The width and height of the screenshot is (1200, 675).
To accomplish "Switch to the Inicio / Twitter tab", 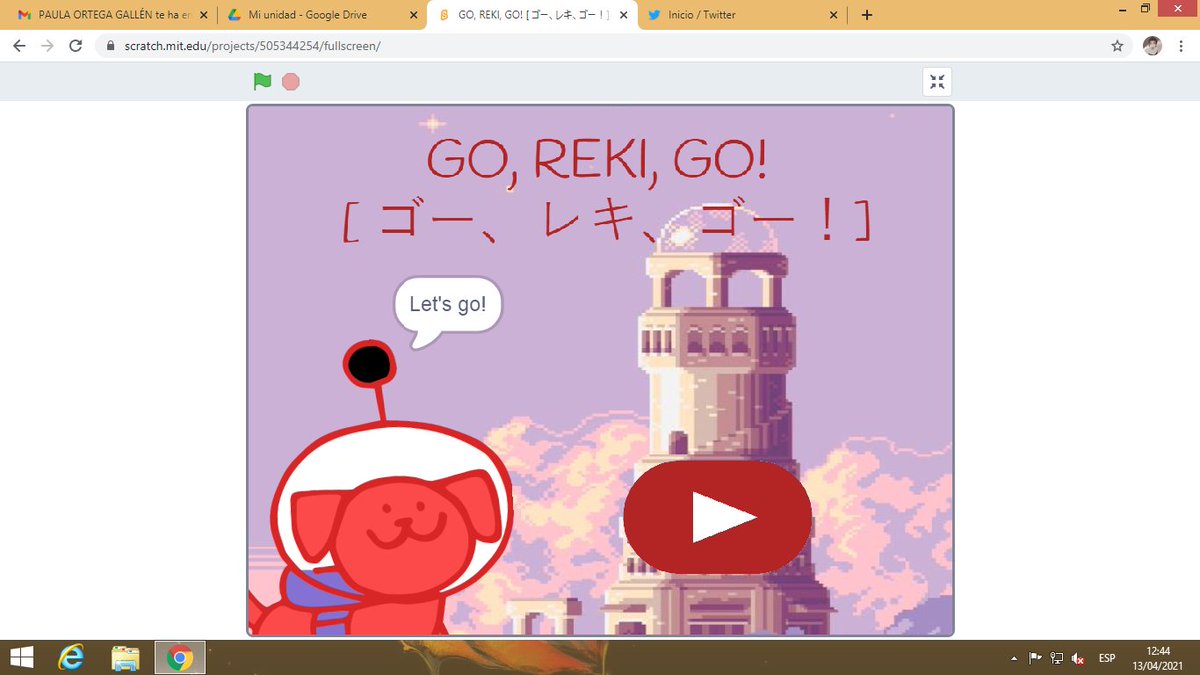I will pyautogui.click(x=740, y=15).
